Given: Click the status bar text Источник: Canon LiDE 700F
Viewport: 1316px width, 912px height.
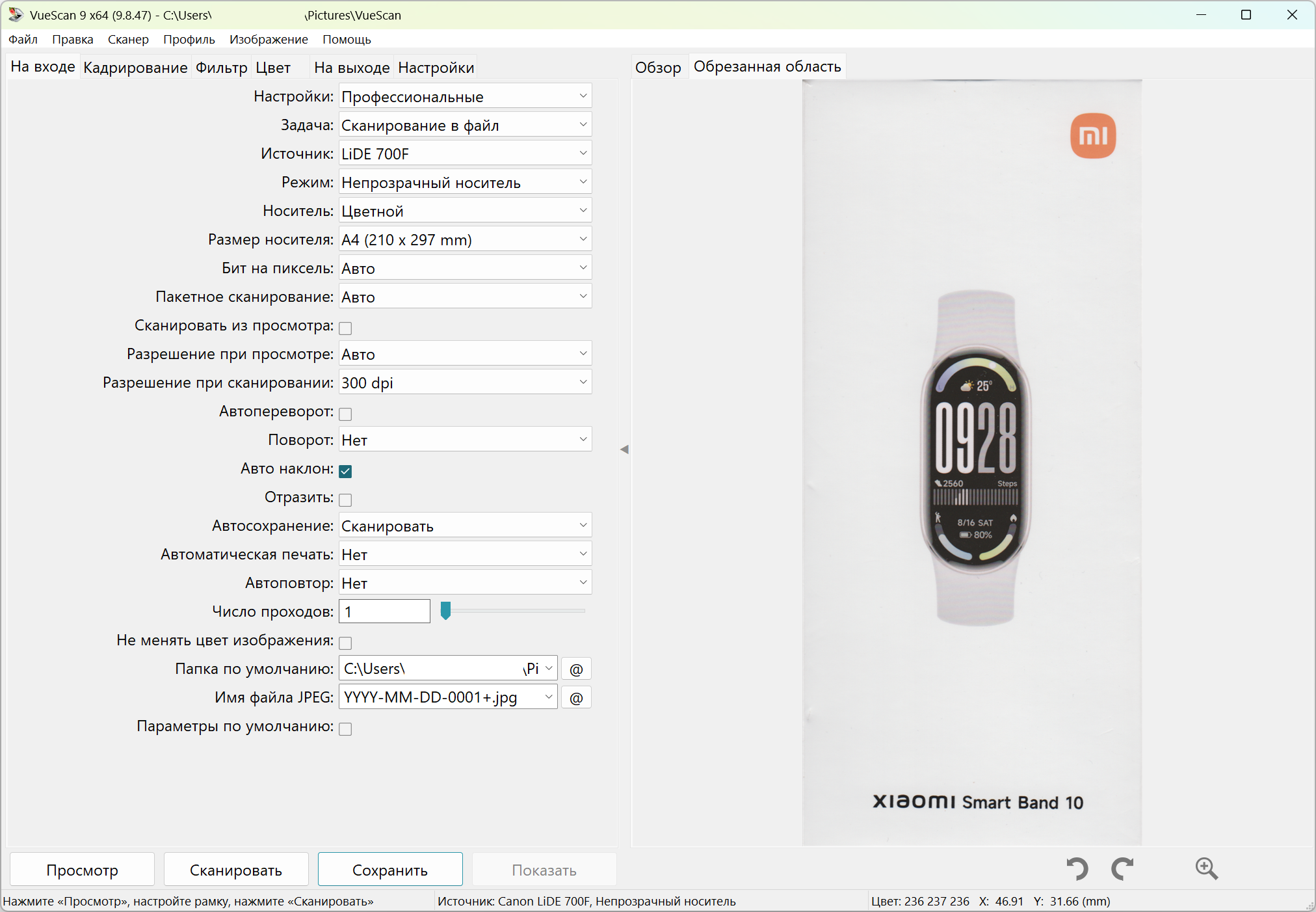Looking at the screenshot, I should 586,902.
